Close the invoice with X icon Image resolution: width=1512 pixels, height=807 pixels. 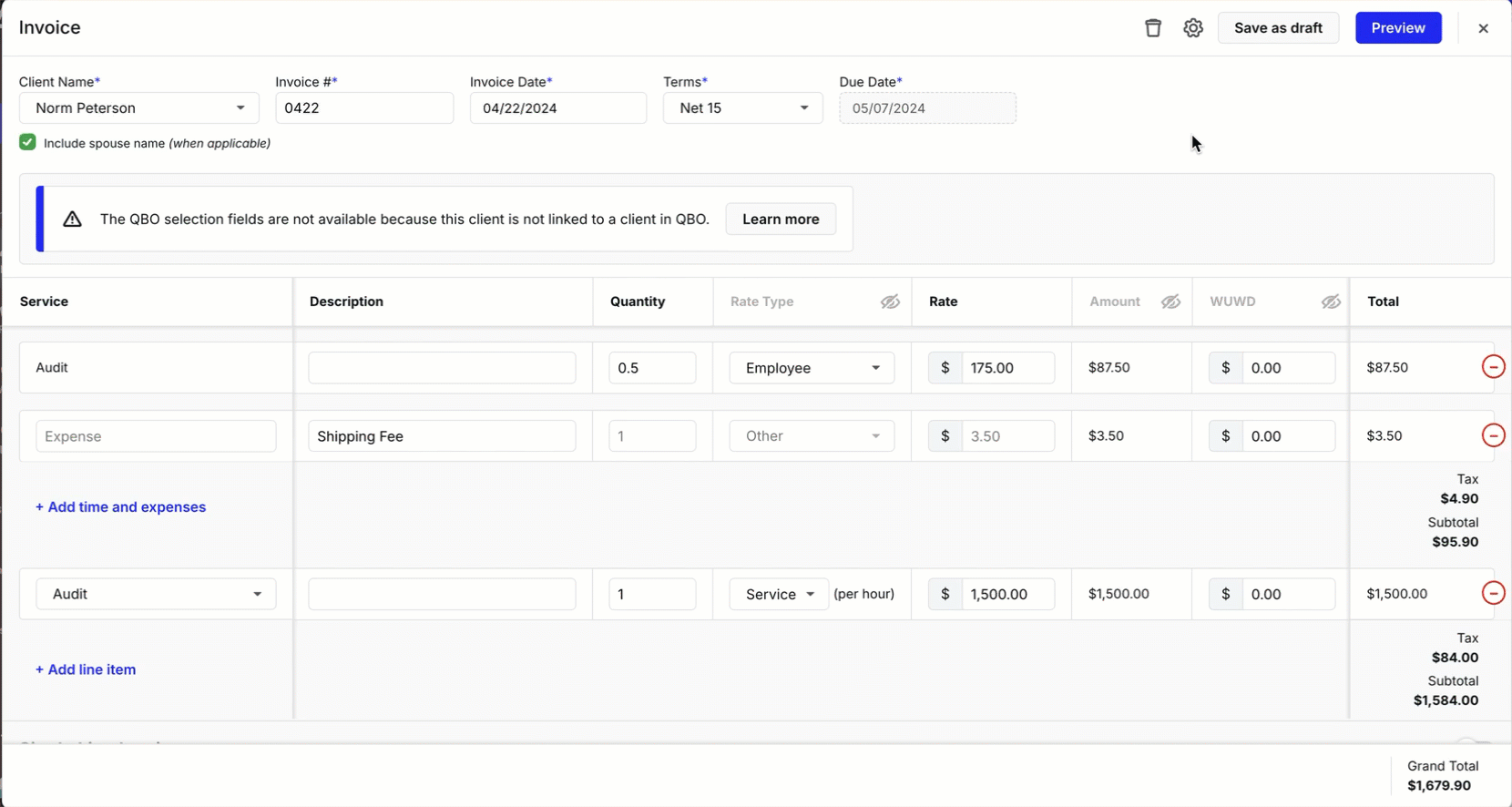(1483, 28)
